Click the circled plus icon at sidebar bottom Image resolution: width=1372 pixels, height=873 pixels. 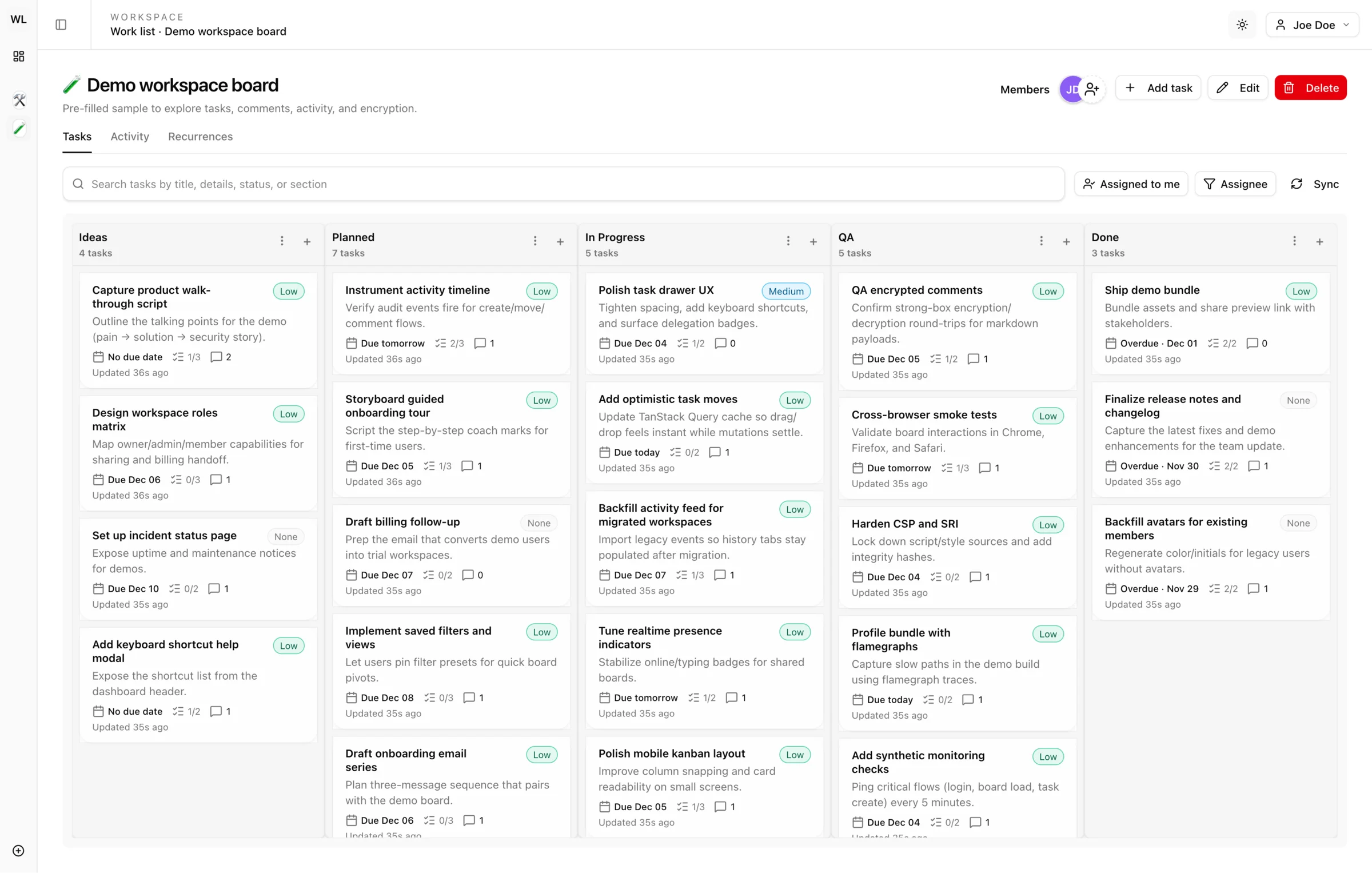[18, 851]
